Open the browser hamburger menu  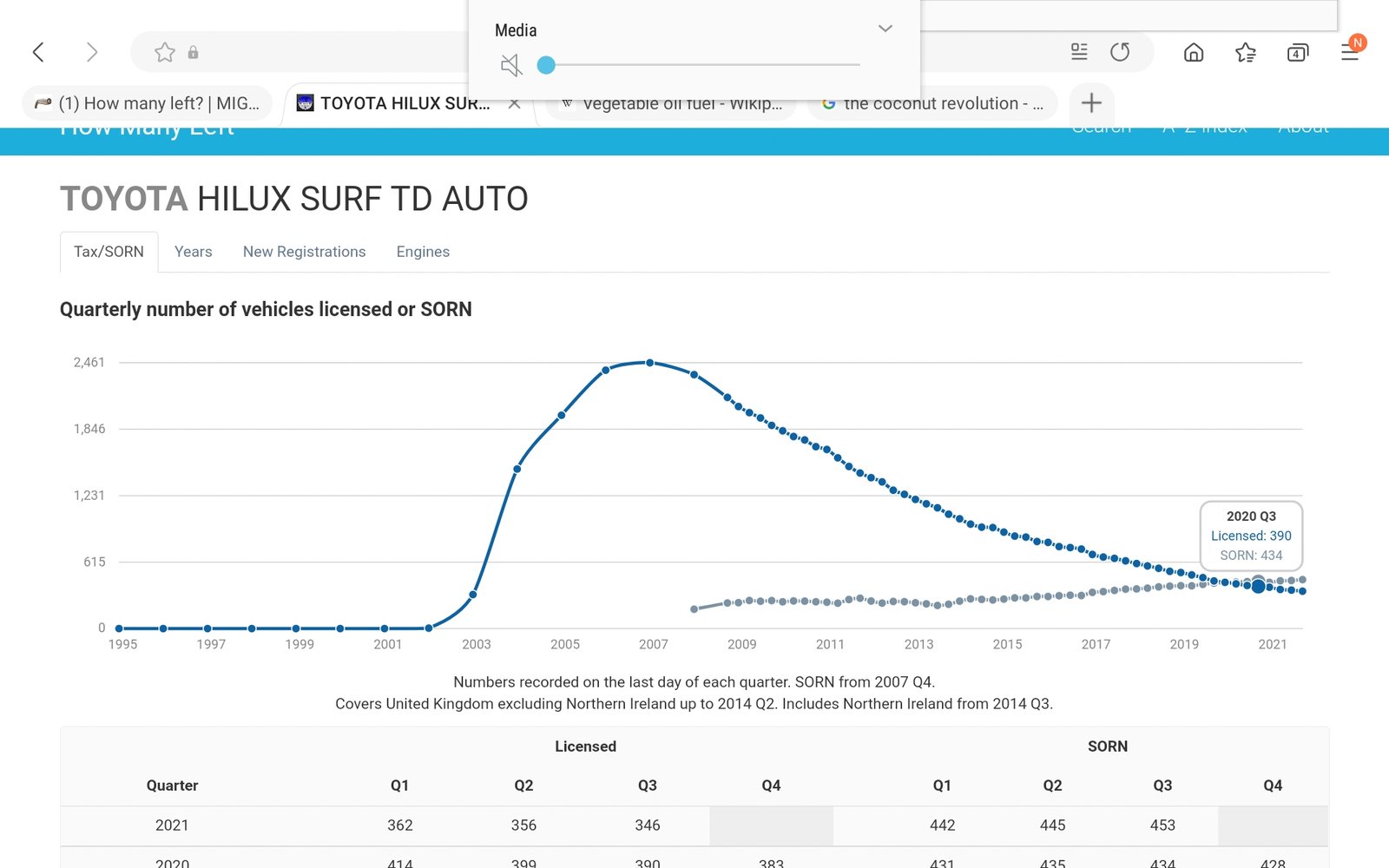(1350, 52)
